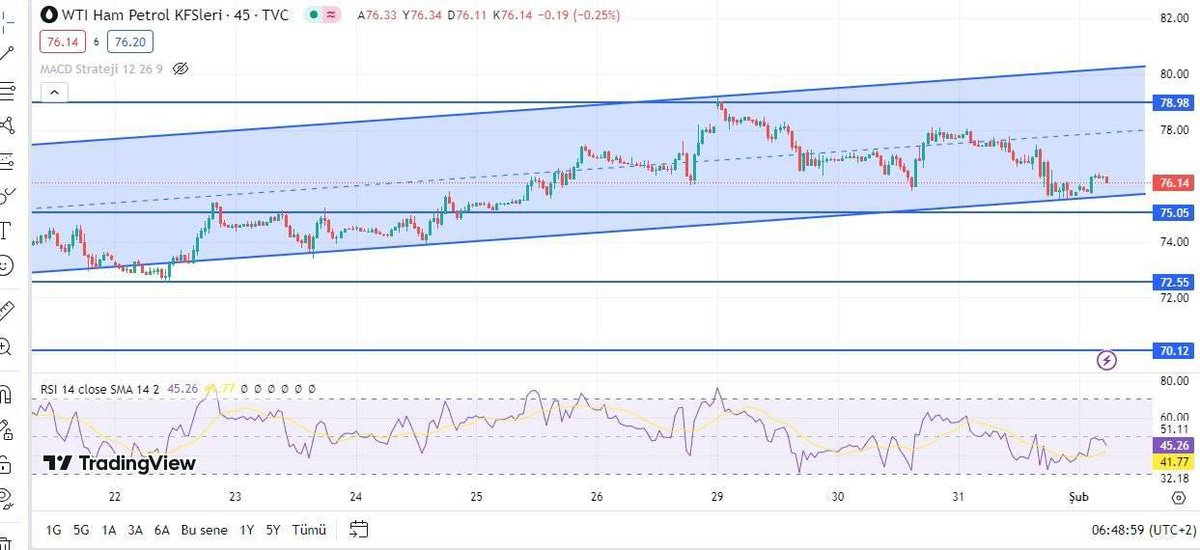Click the 26 date label on time axis
This screenshot has width=1200, height=550.
pos(596,497)
